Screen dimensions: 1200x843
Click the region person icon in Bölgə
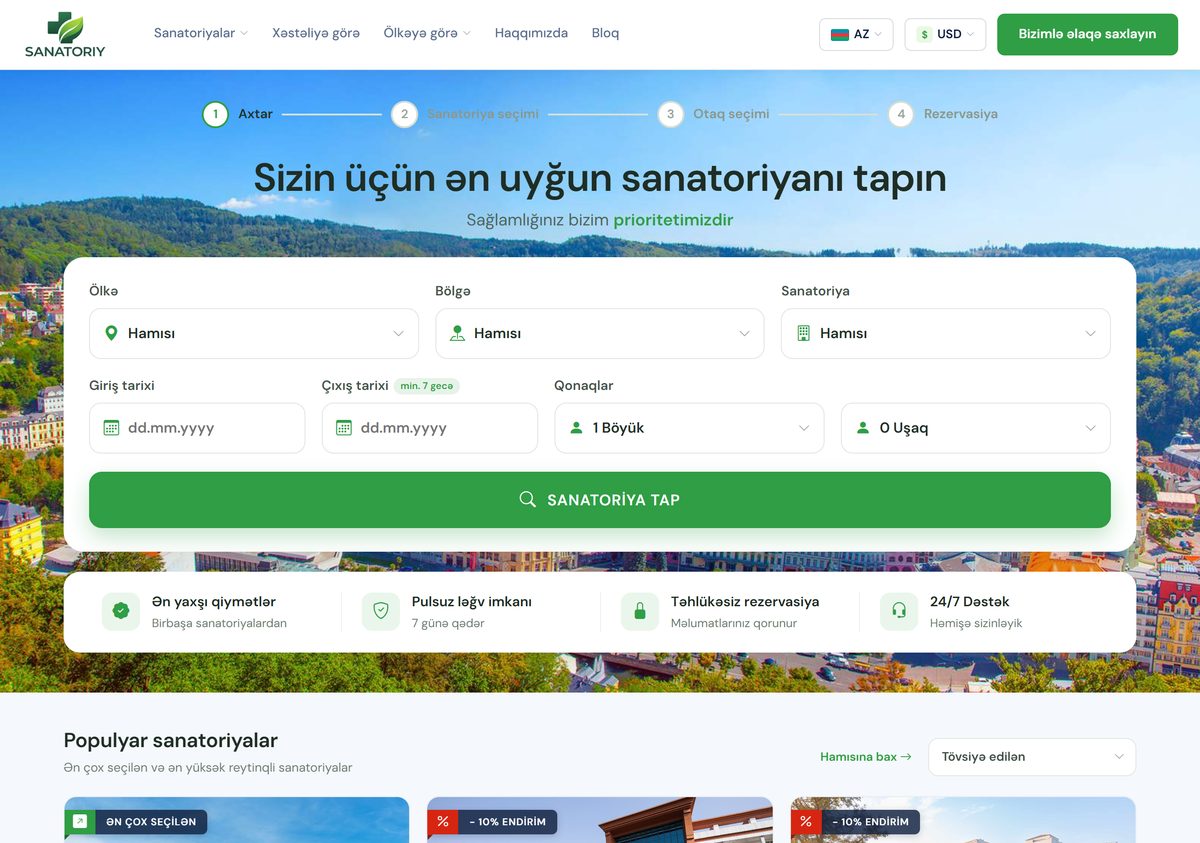tap(457, 333)
